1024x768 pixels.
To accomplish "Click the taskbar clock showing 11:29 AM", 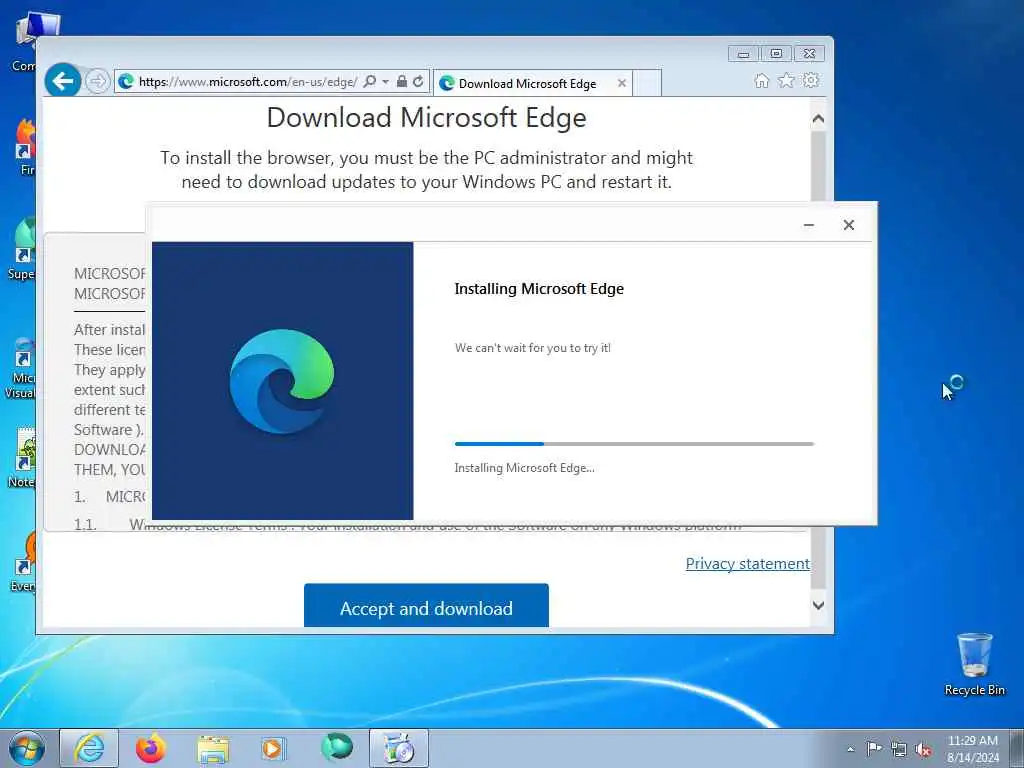I will click(972, 748).
